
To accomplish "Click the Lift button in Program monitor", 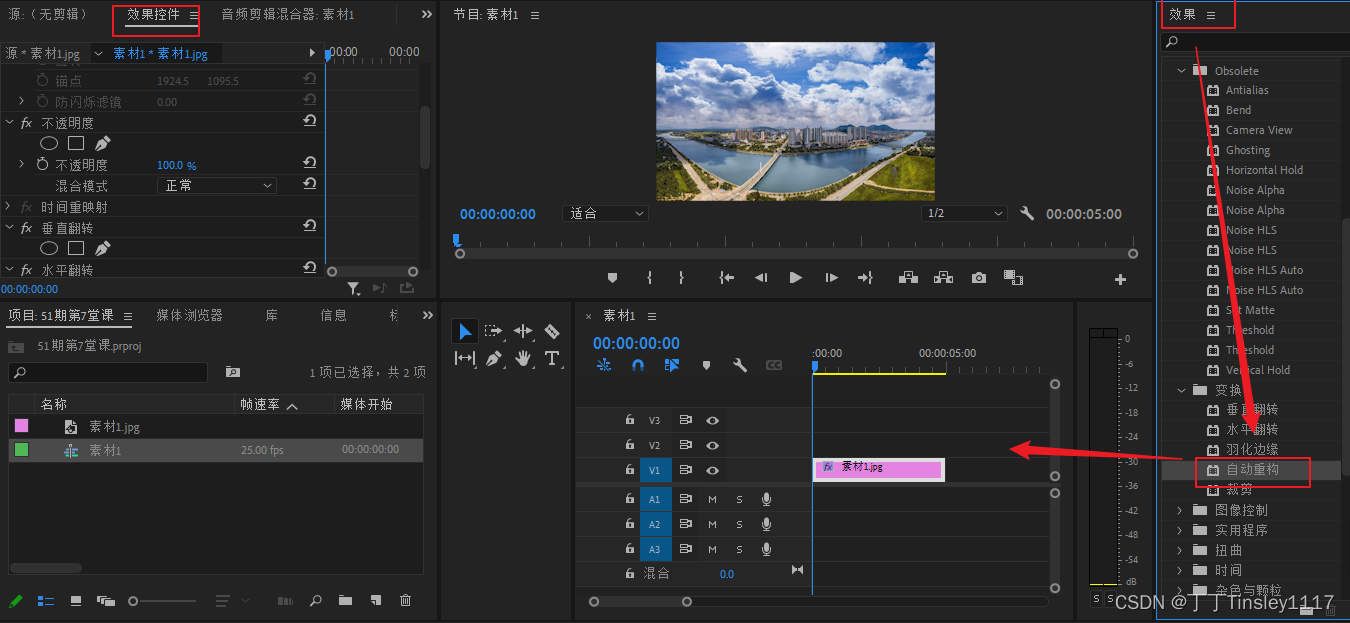I will pos(908,278).
